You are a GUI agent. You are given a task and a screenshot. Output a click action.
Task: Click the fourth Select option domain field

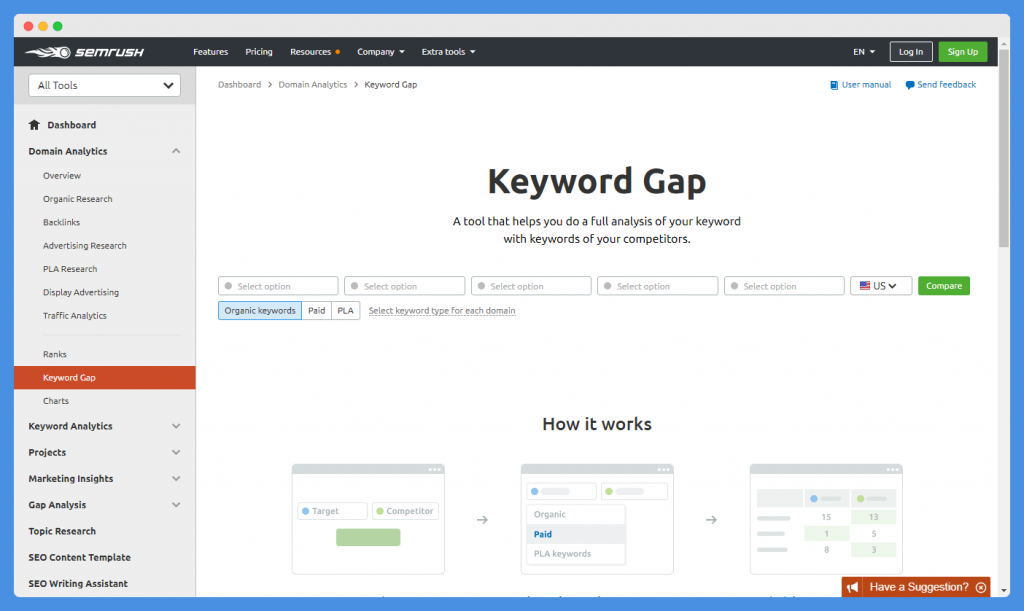click(x=658, y=286)
